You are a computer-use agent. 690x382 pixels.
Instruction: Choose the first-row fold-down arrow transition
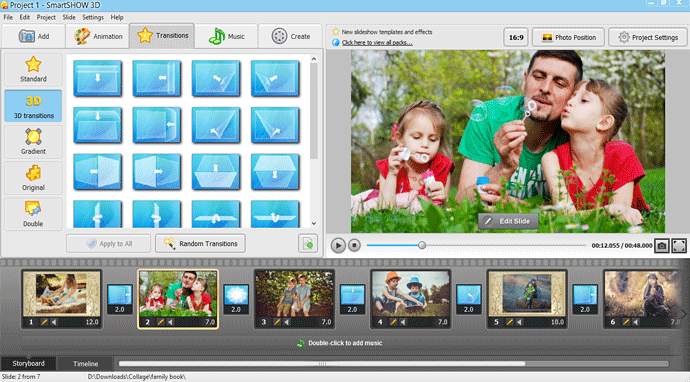(x=97, y=78)
